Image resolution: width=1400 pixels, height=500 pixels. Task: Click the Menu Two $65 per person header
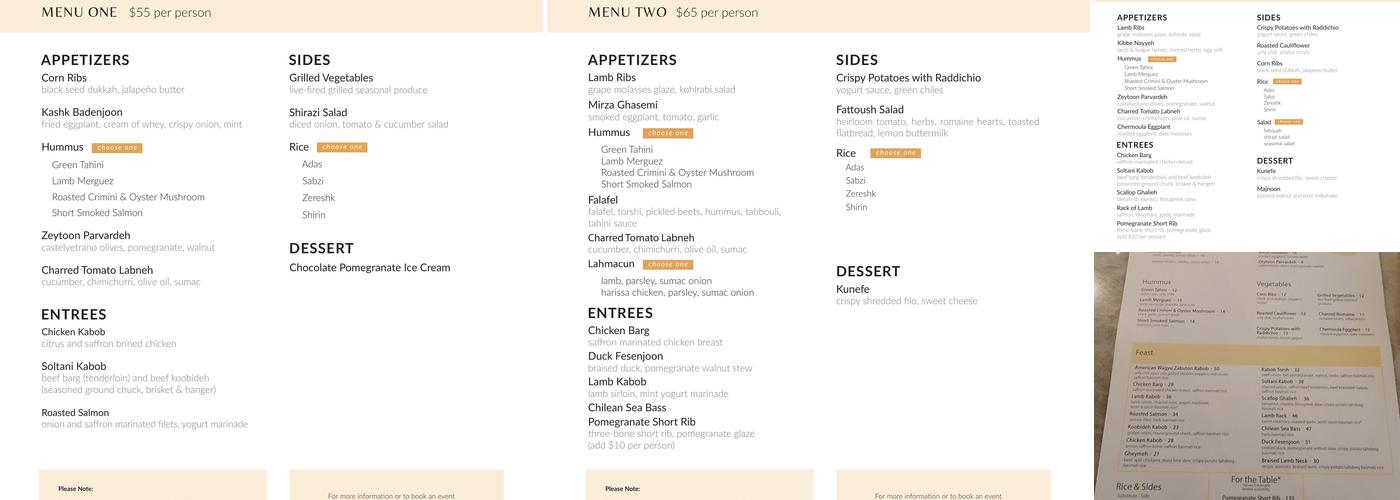[673, 13]
